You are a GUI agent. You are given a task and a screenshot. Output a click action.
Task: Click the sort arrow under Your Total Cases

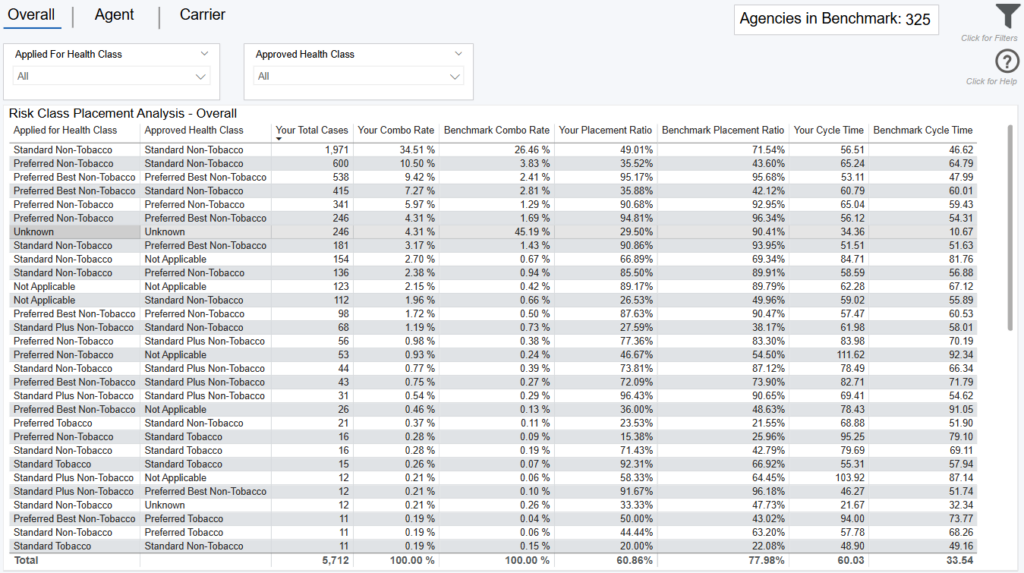(x=279, y=139)
